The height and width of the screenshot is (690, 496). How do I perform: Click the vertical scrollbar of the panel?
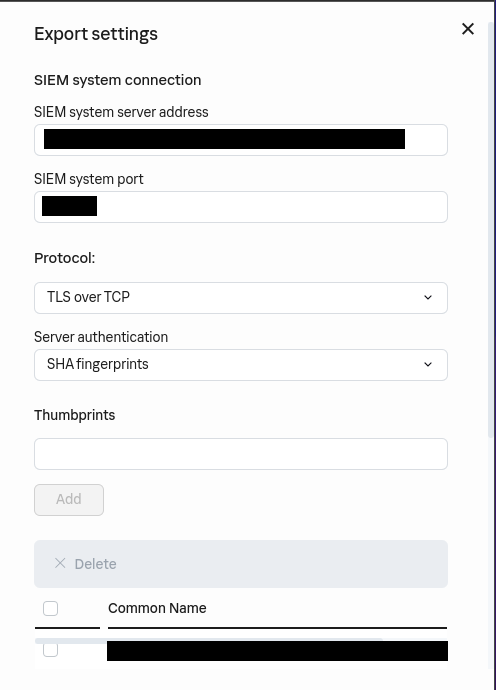pyautogui.click(x=491, y=229)
